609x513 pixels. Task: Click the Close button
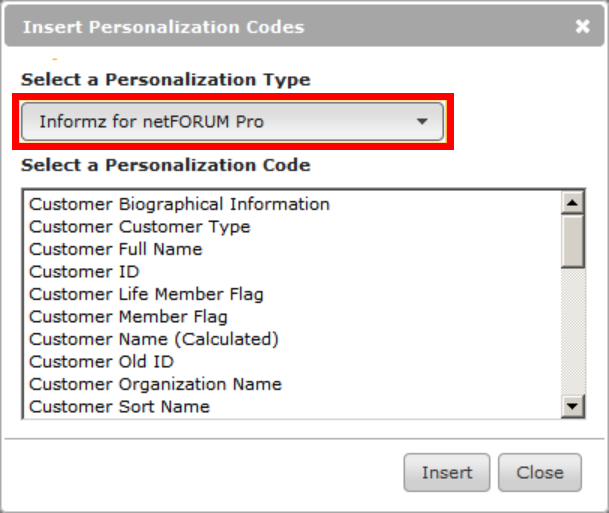coord(540,473)
